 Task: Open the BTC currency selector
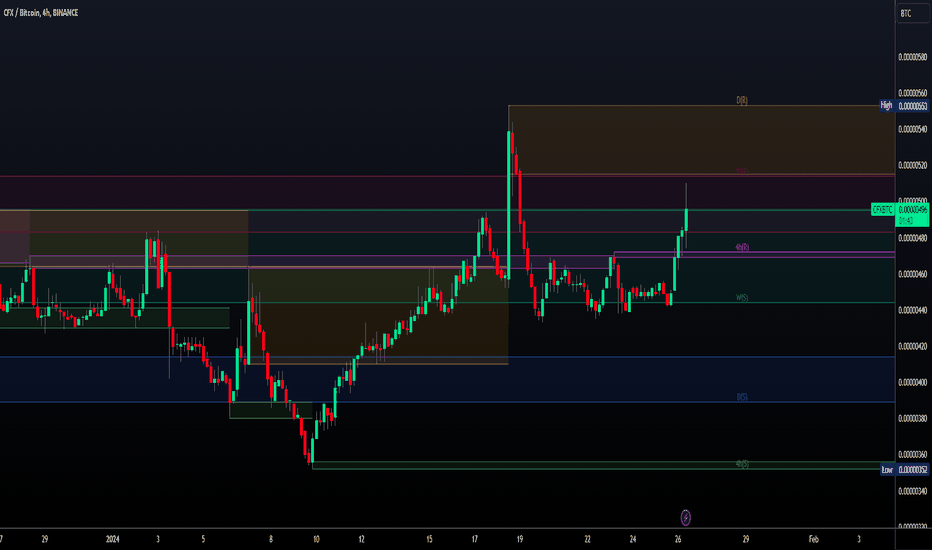click(912, 13)
